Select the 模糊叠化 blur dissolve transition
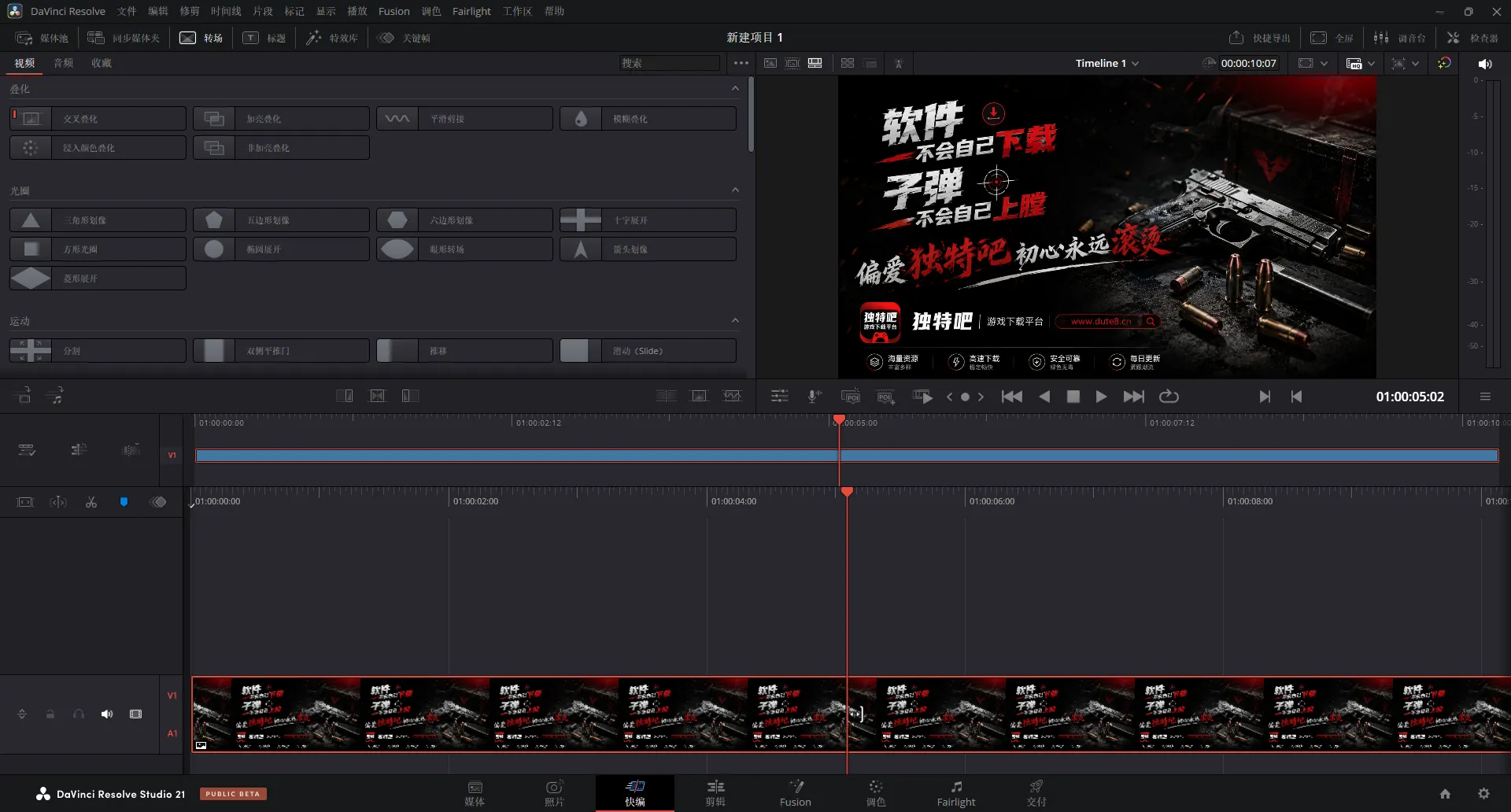Screen dimensions: 1511x812 pyautogui.click(x=648, y=119)
